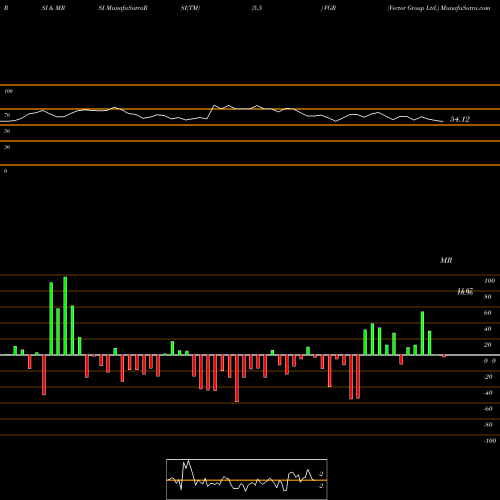Click the SI MunafaSutraR header text
The image size is (500, 500).
click(123, 8)
